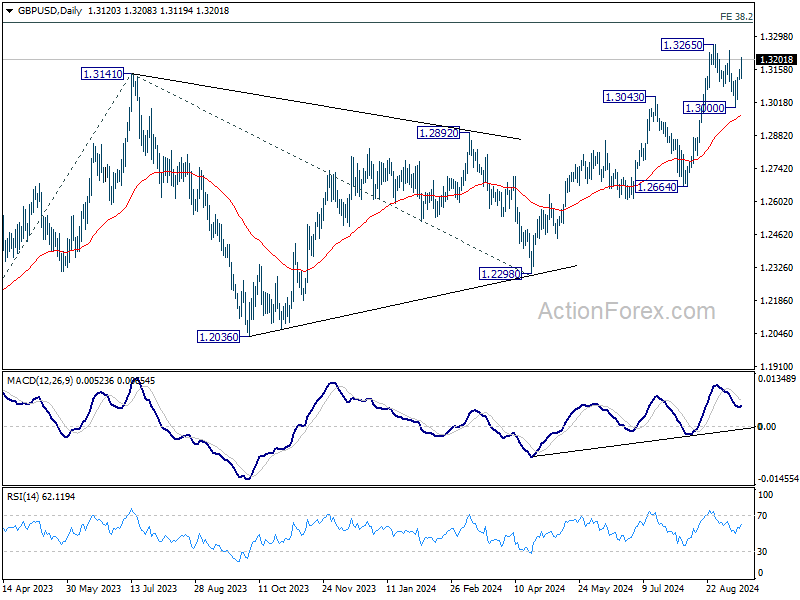This screenshot has height=600, width=800.
Task: Click the 22 Aug 2024 date label
Action: tap(733, 588)
